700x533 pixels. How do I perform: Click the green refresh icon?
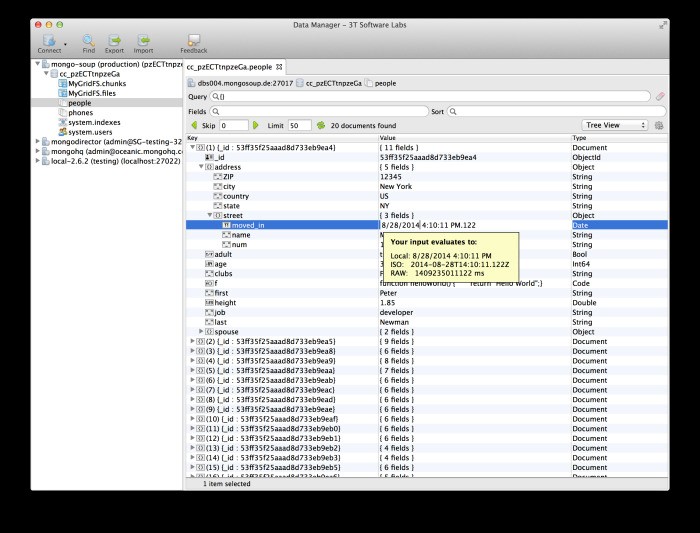click(x=321, y=125)
